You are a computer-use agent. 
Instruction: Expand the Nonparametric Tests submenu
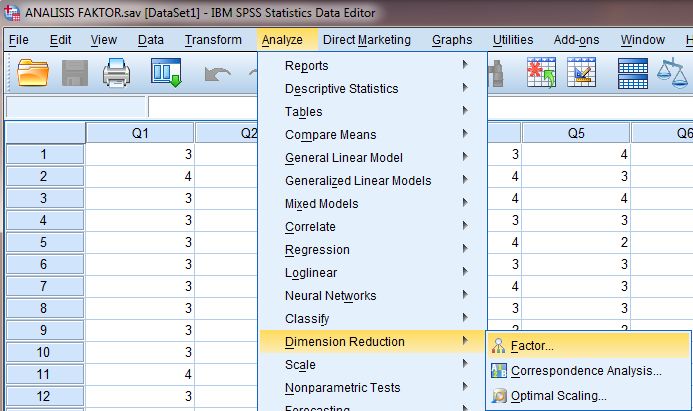372,387
